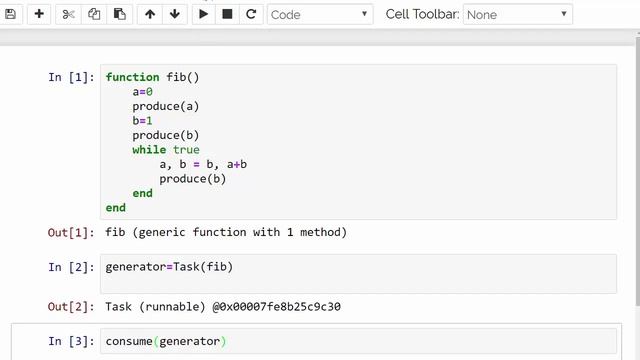The height and width of the screenshot is (360, 640).
Task: Open the Cell Toolbar dropdown showing None
Action: pyautogui.click(x=518, y=15)
